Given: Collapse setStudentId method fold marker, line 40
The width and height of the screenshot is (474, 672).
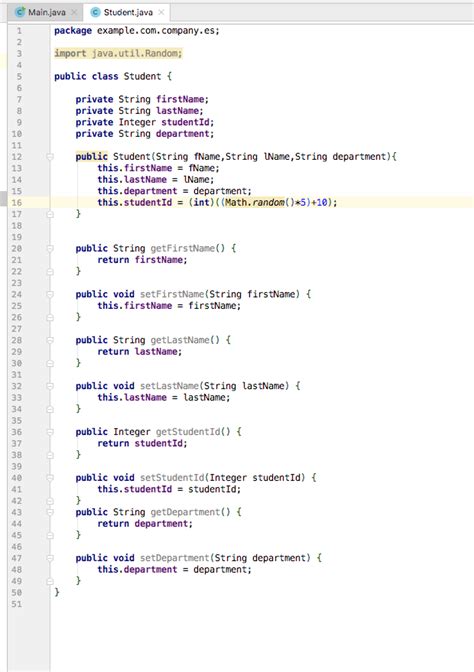Looking at the screenshot, I should [x=50, y=478].
